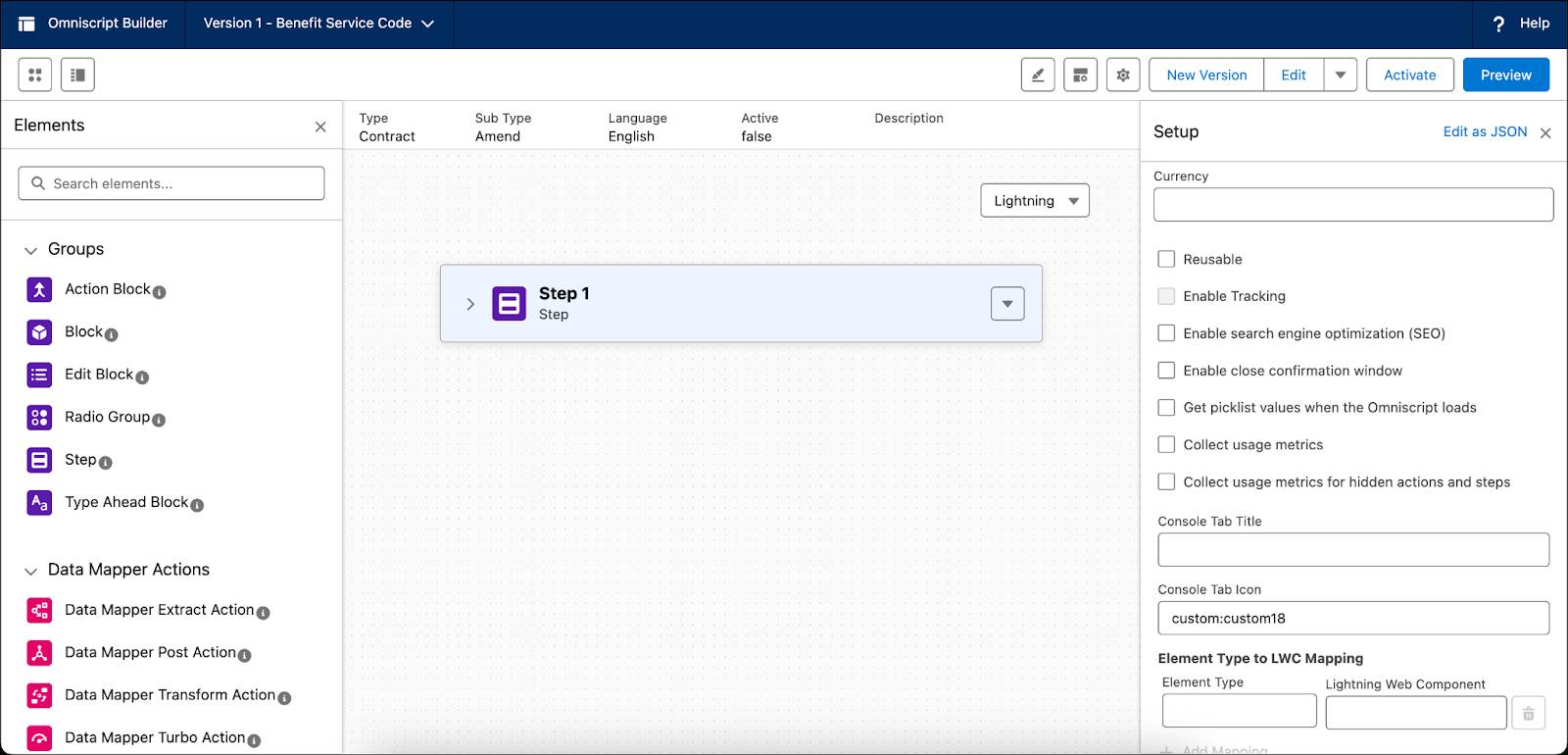
Task: Open the card view toolbar icon
Action: click(35, 75)
